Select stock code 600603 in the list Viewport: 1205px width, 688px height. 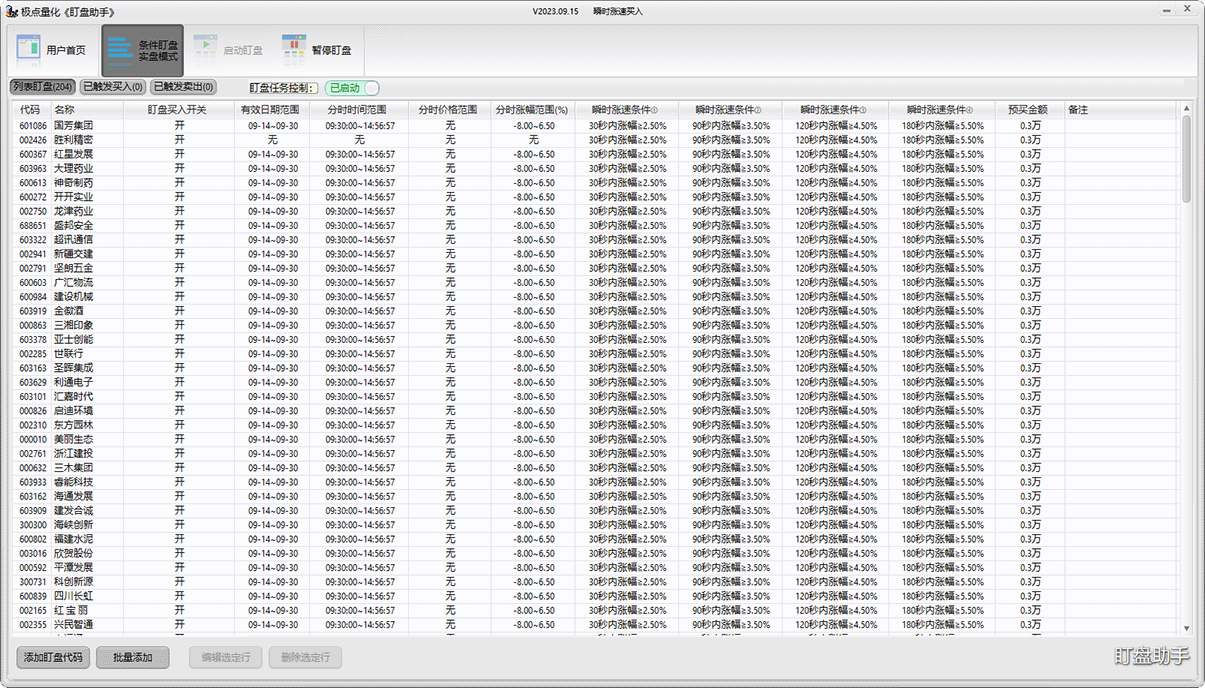click(33, 283)
